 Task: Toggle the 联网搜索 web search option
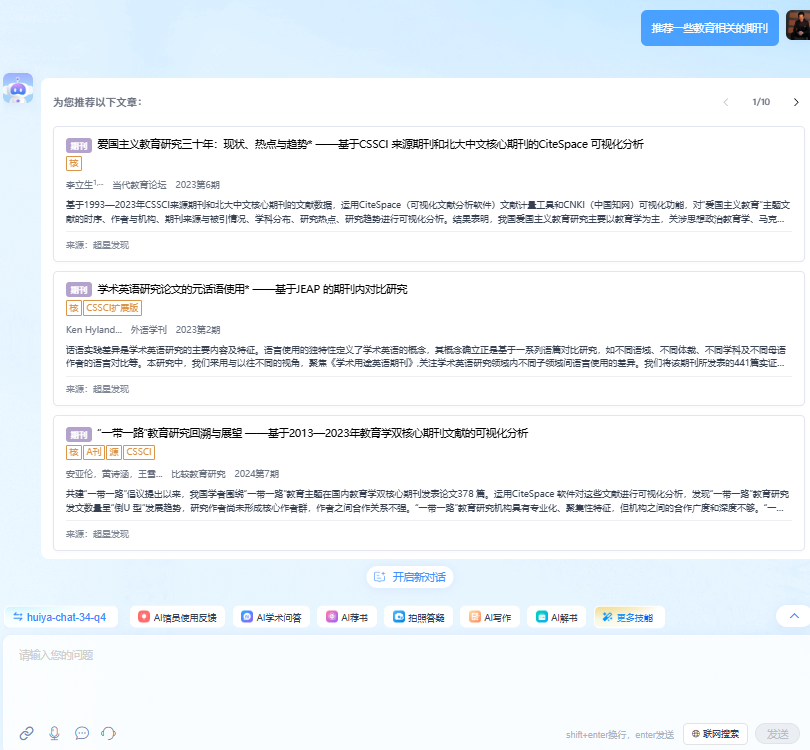pos(715,734)
